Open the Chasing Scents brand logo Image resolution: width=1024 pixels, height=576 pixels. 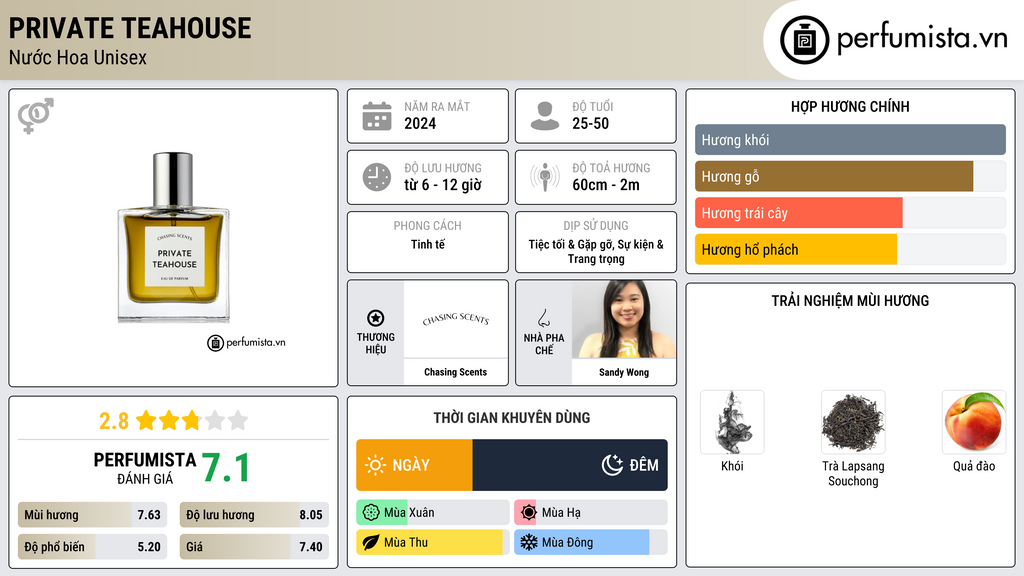(x=456, y=319)
